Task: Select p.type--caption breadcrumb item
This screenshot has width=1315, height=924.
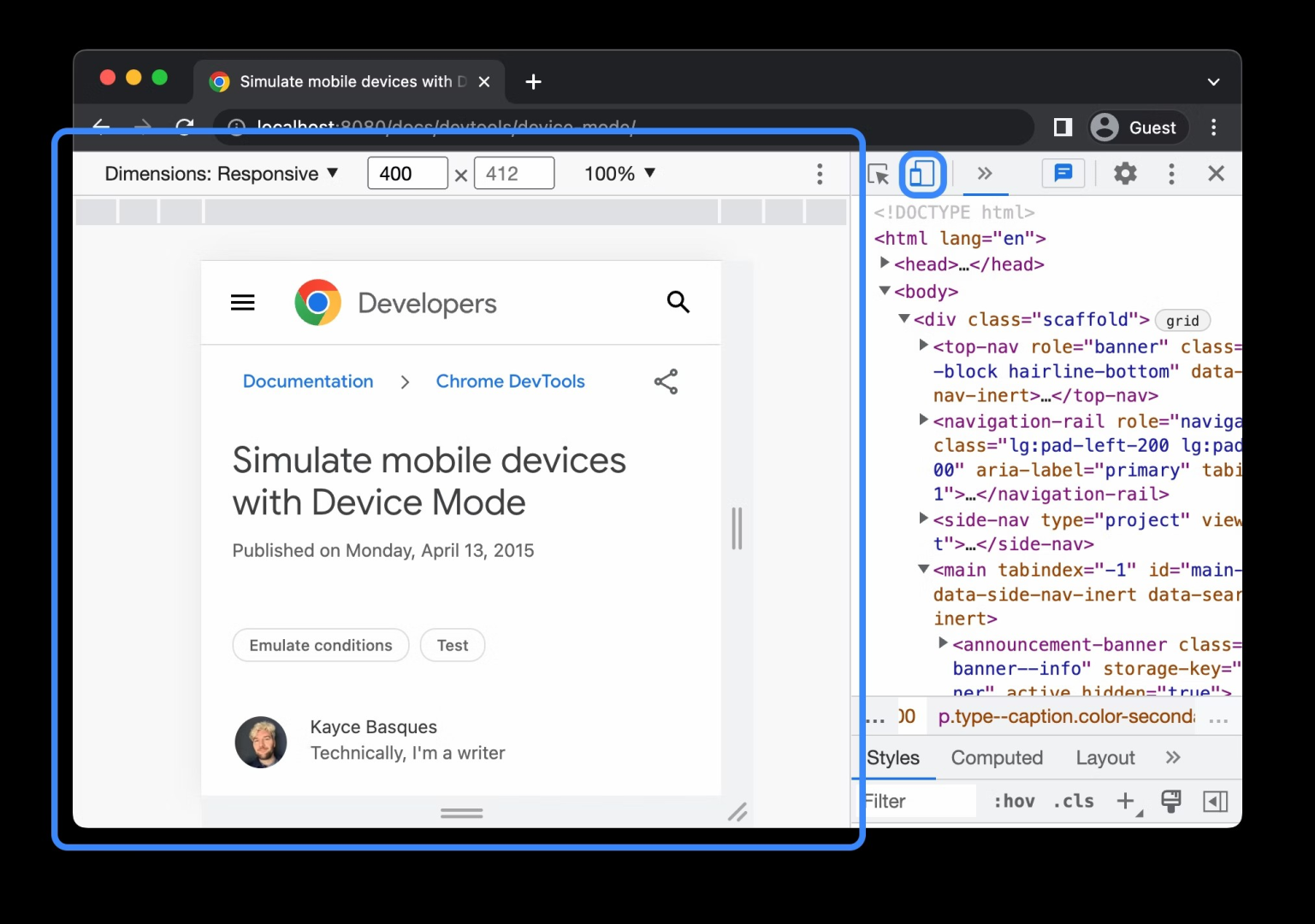Action: [x=1066, y=716]
